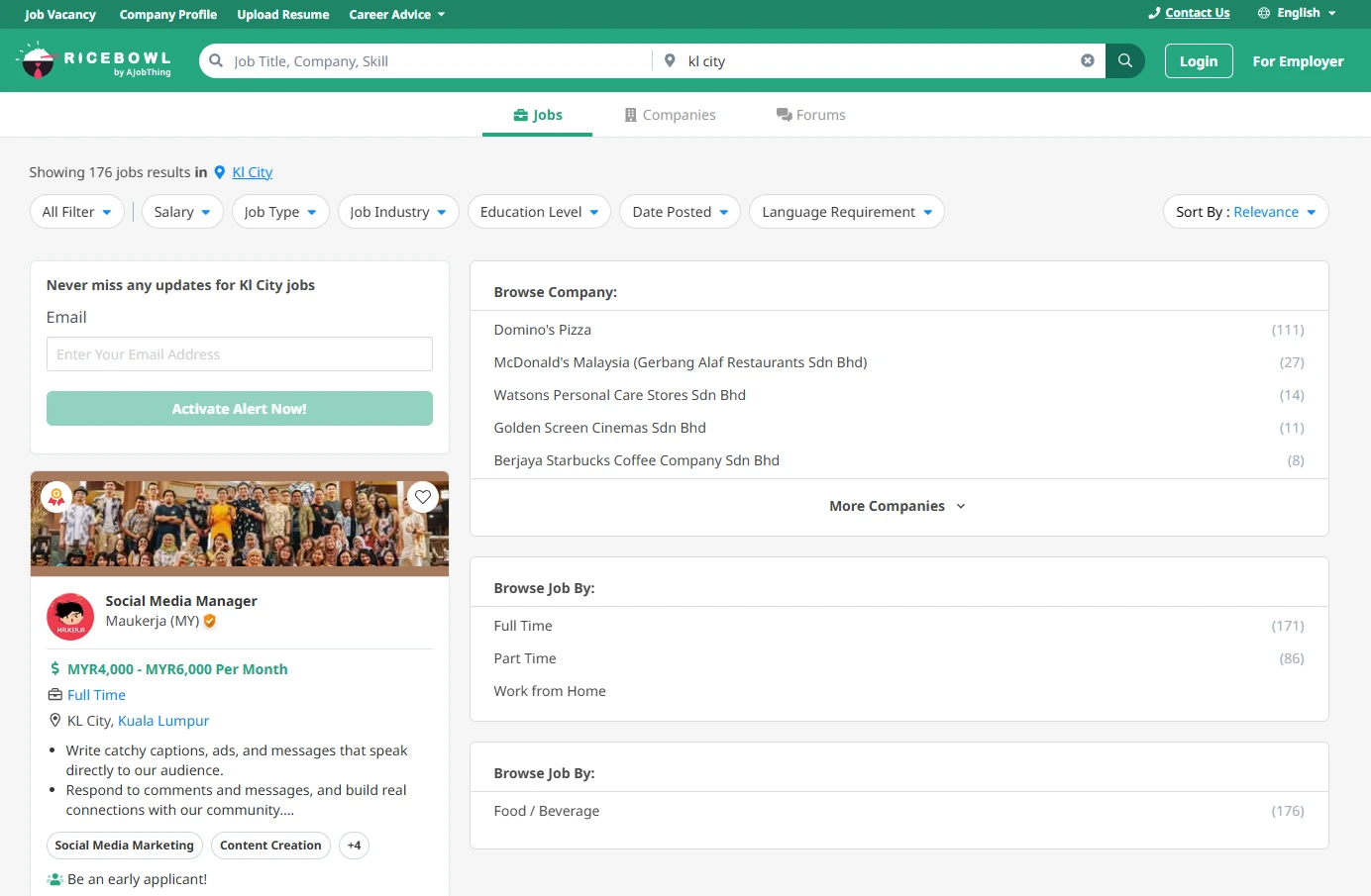Image resolution: width=1371 pixels, height=896 pixels.
Task: Click the Content Creation skill tag
Action: [x=270, y=846]
